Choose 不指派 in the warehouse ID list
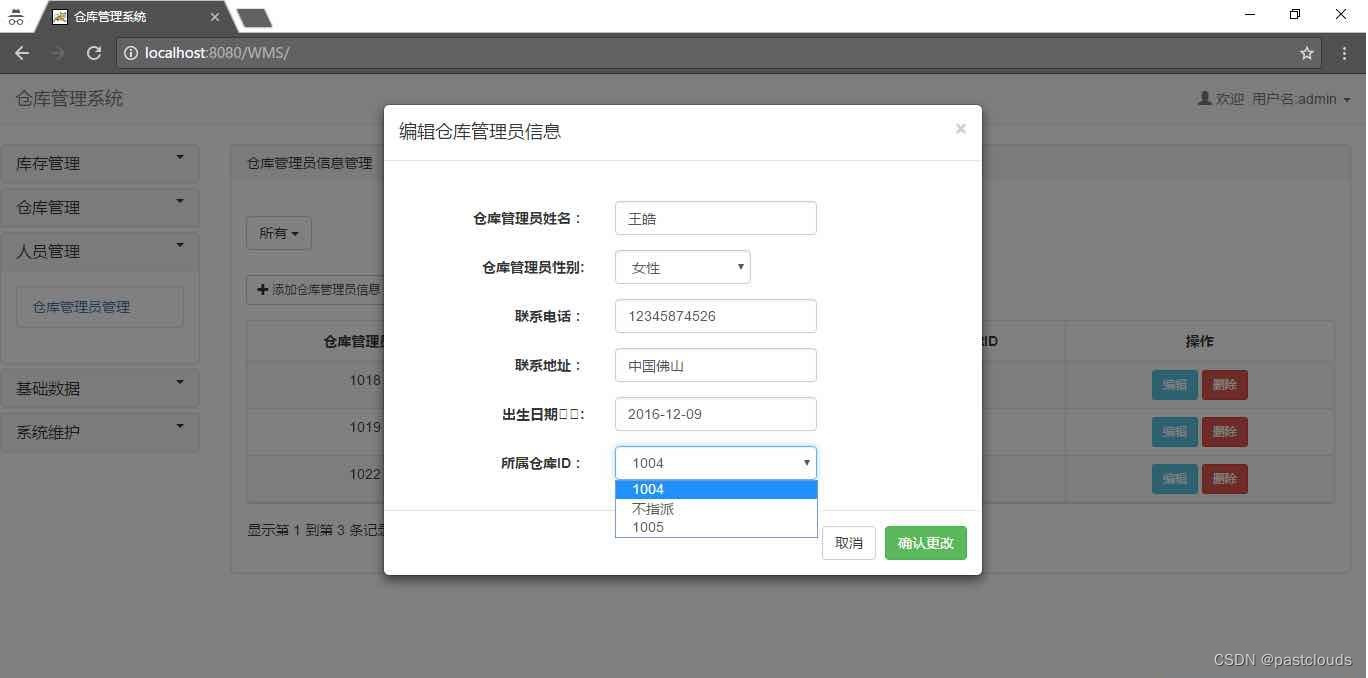1368x678 pixels. coord(716,508)
